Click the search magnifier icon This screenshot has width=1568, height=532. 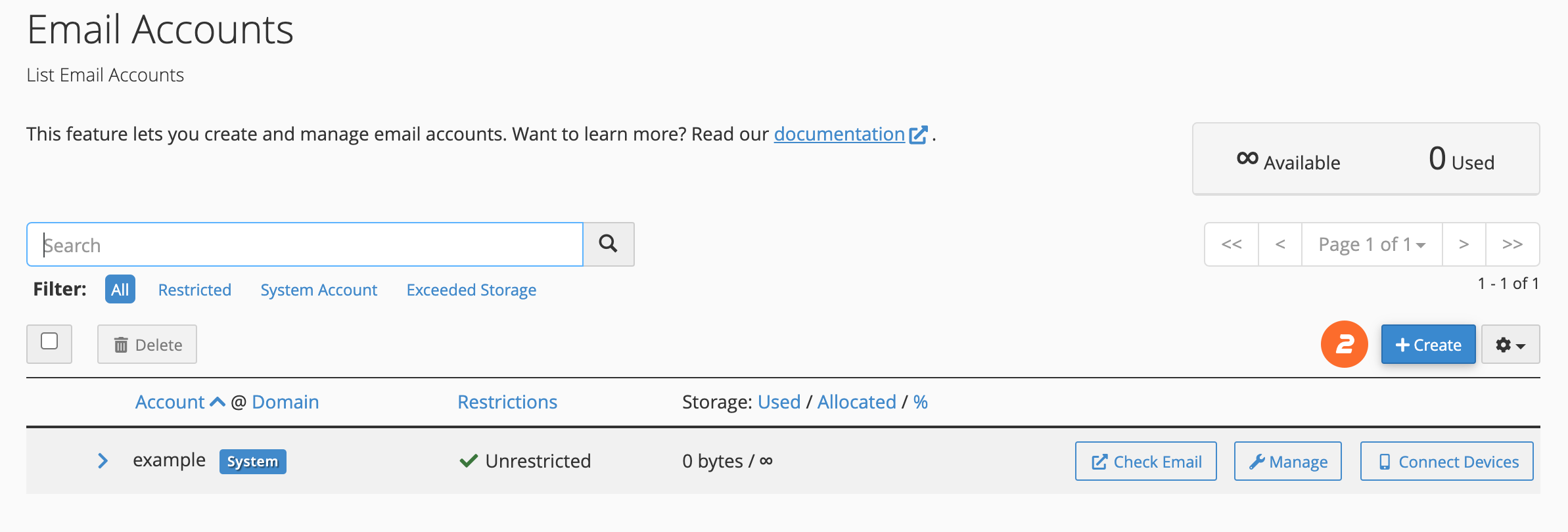608,244
